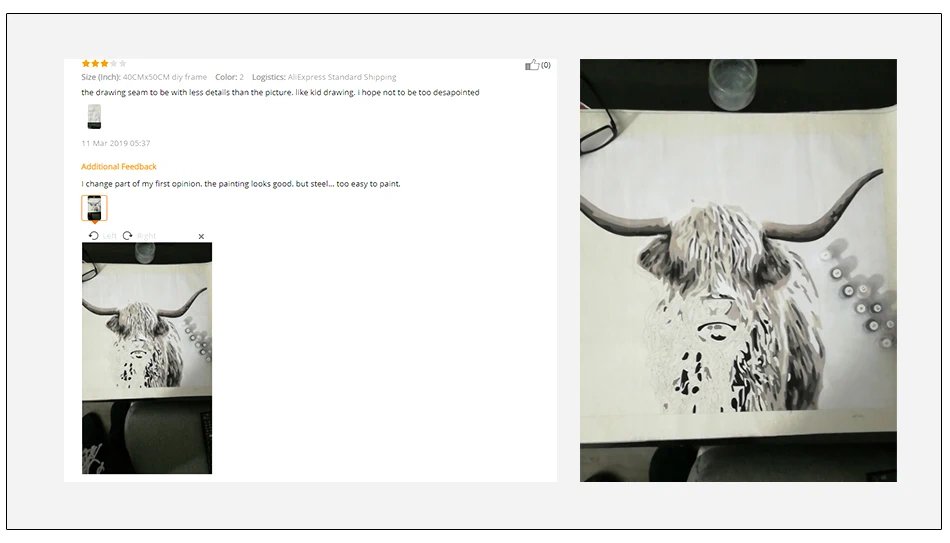Viewport: 950px width, 543px height.
Task: Click the expanded cow painting preview image
Action: [147, 358]
